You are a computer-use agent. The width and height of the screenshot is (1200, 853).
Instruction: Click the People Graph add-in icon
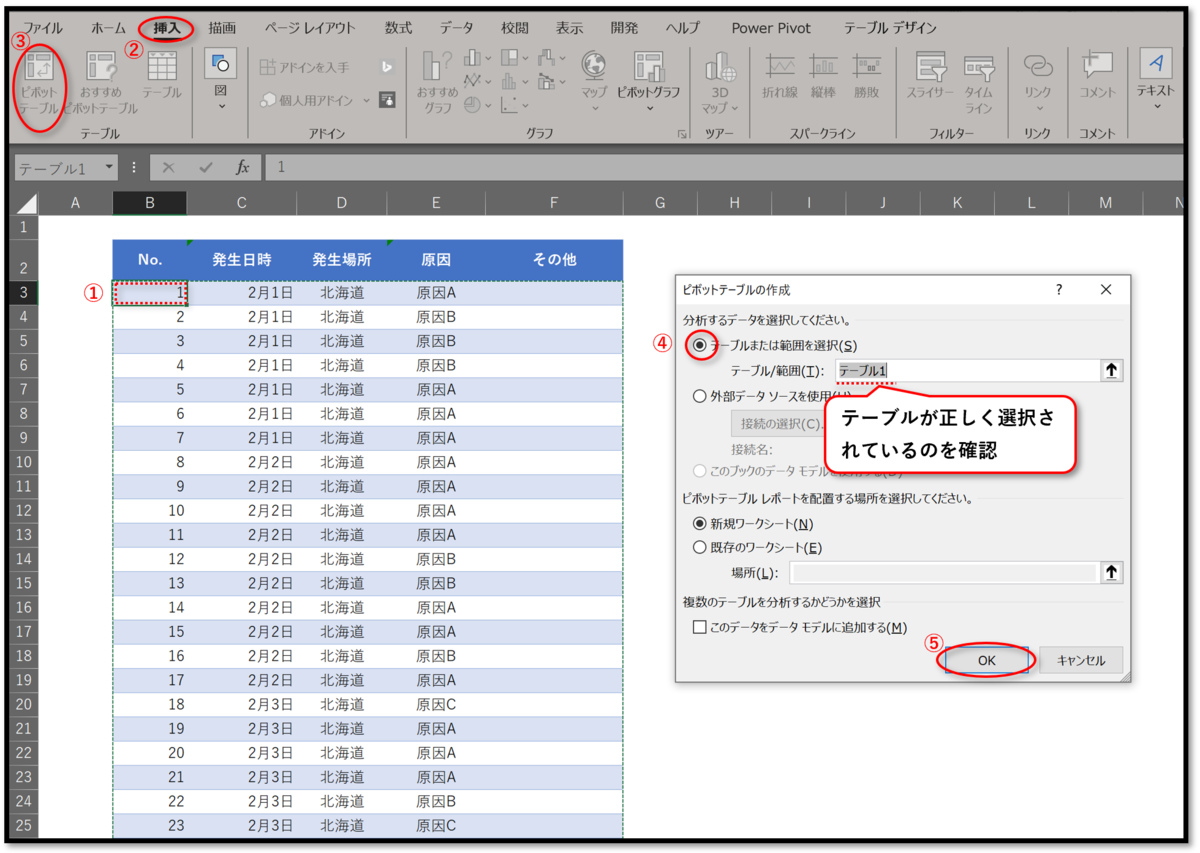pos(387,100)
